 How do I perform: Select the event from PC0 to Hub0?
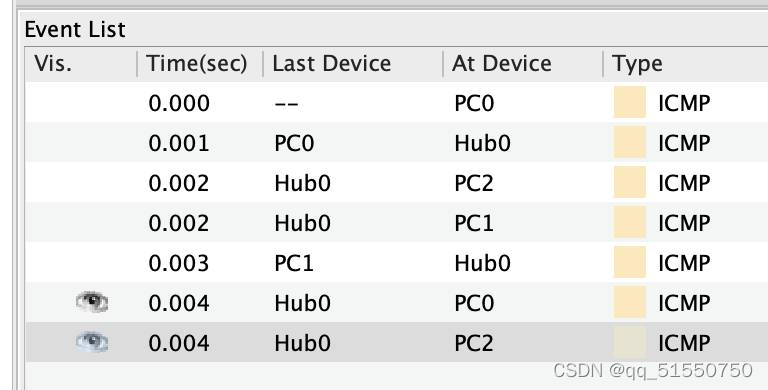coord(397,143)
